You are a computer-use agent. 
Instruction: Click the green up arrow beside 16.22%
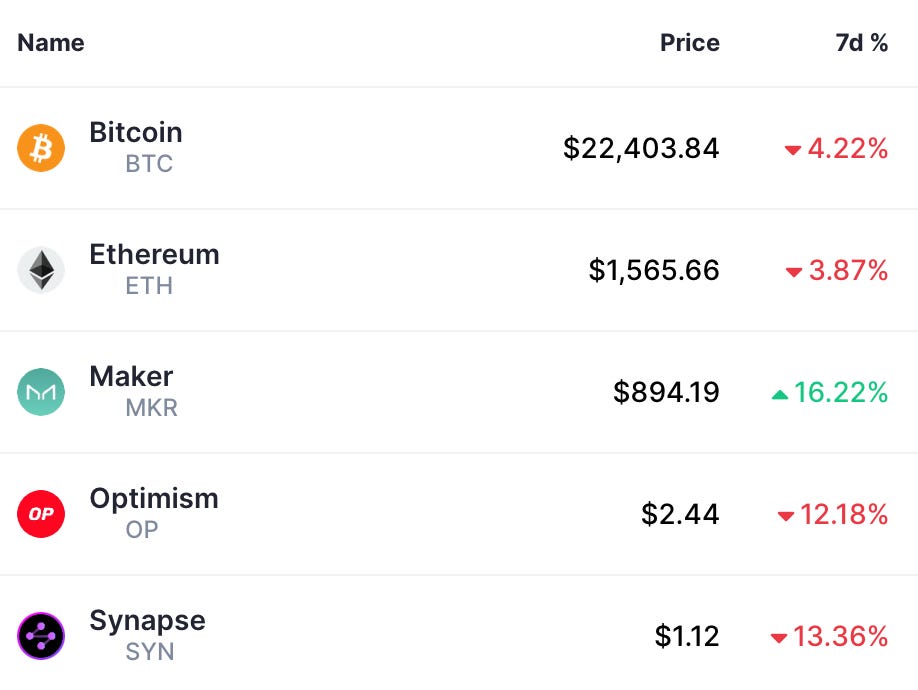click(780, 394)
